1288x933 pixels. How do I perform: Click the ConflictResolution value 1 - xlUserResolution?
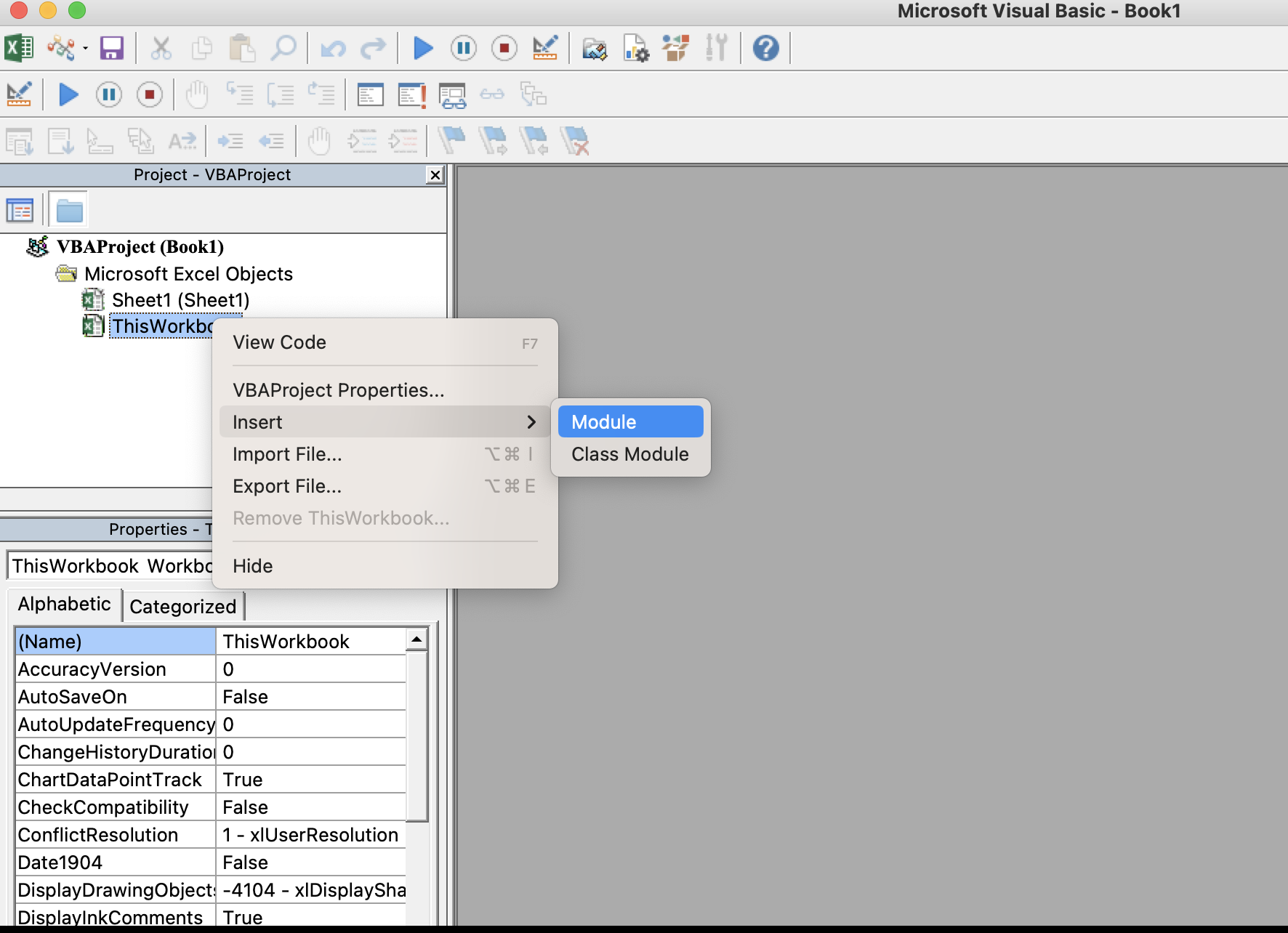311,835
